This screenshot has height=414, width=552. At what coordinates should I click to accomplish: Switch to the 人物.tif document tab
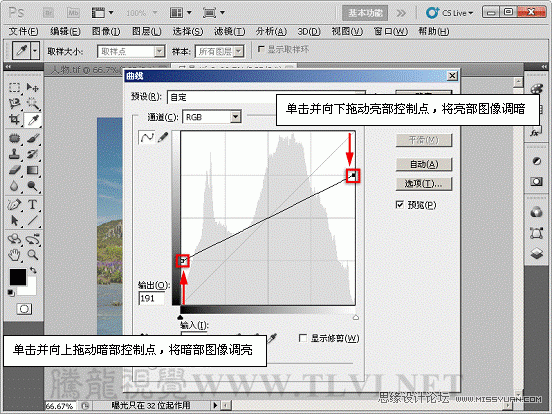84,70
